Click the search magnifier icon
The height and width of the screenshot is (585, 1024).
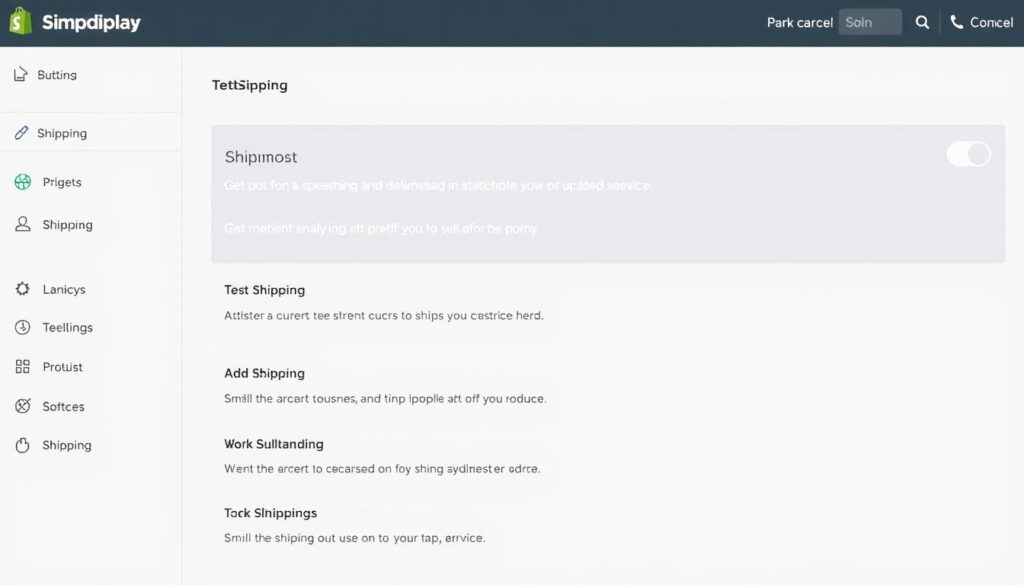[x=922, y=22]
